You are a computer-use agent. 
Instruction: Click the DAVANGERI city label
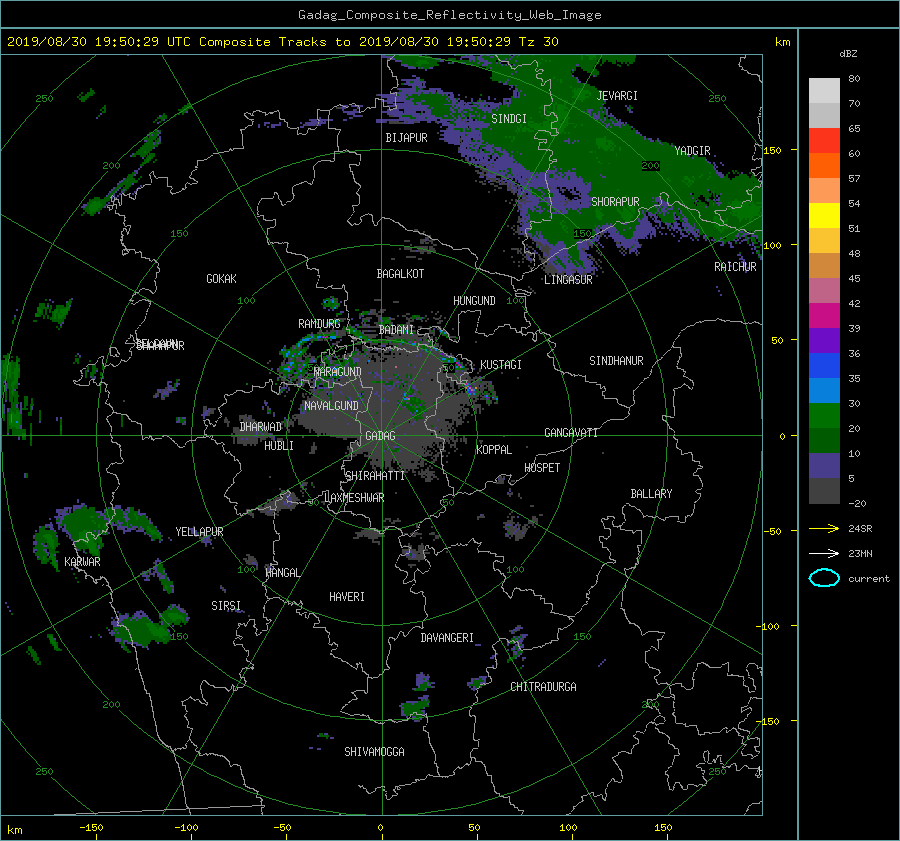(447, 638)
